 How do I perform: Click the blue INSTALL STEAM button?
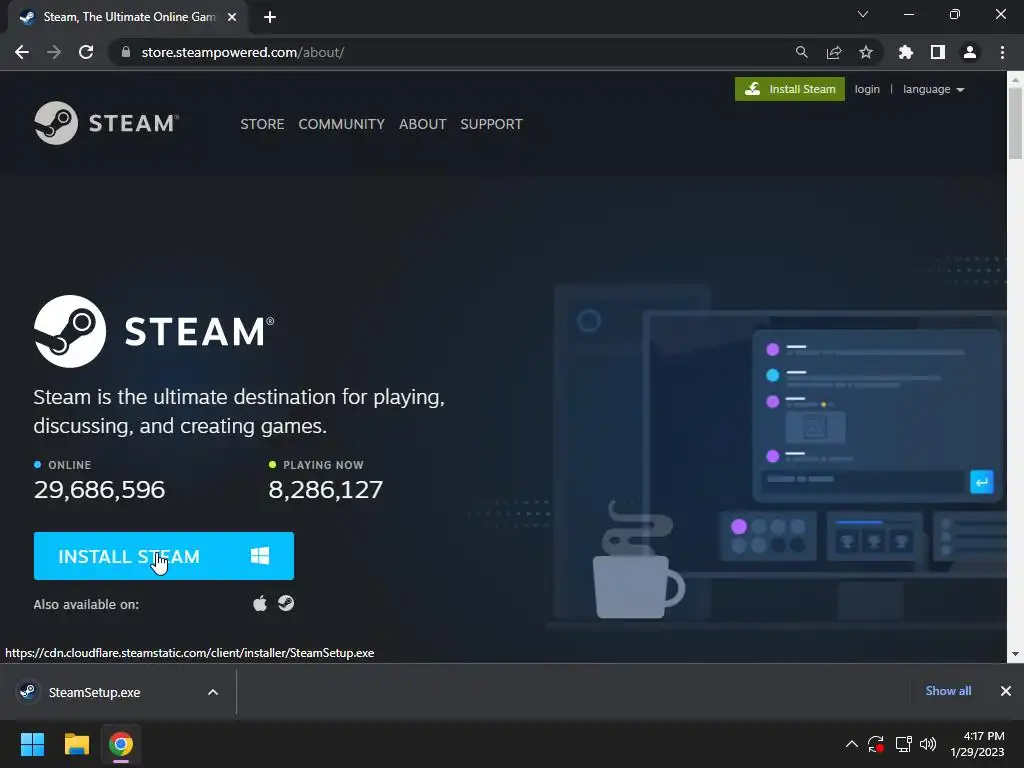pos(164,556)
